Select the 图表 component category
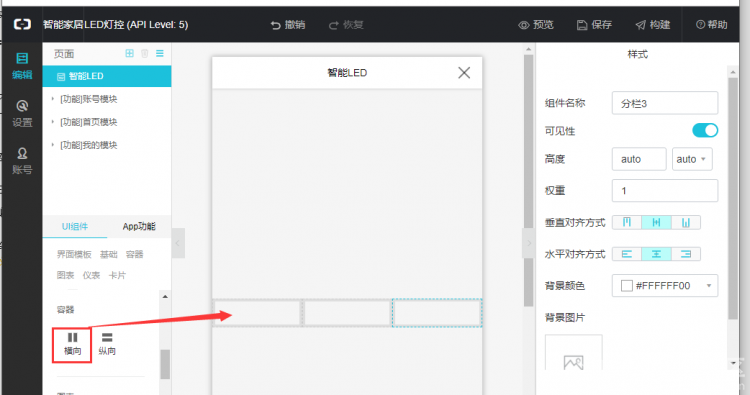This screenshot has width=750, height=395. pos(66,275)
